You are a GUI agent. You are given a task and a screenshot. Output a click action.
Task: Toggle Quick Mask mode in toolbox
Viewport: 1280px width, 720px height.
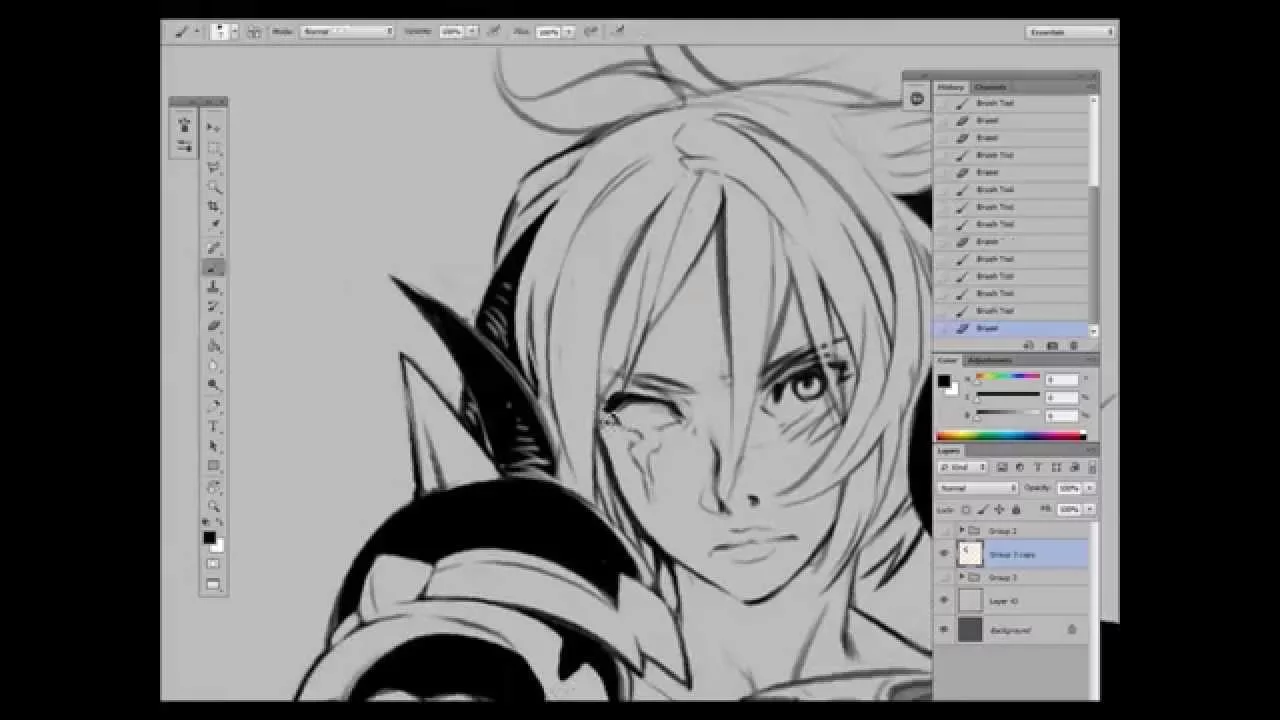pyautogui.click(x=213, y=565)
